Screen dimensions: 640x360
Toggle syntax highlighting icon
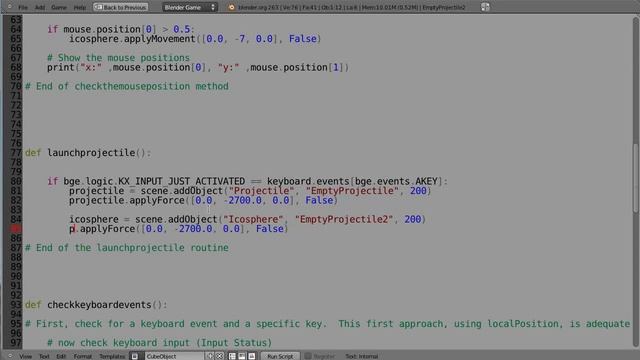pos(252,356)
